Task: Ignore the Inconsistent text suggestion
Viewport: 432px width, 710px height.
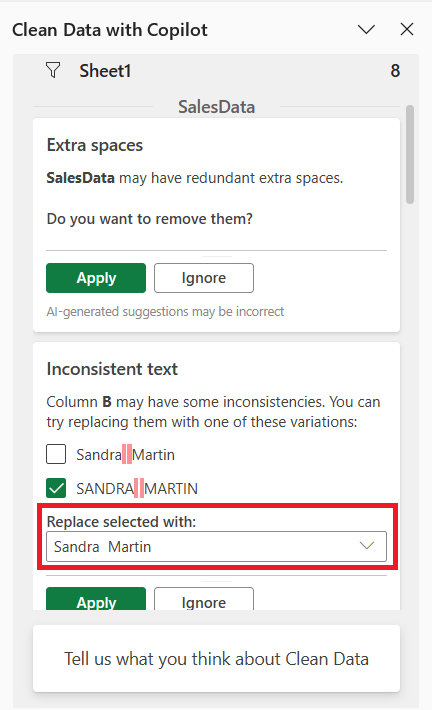Action: [x=204, y=599]
